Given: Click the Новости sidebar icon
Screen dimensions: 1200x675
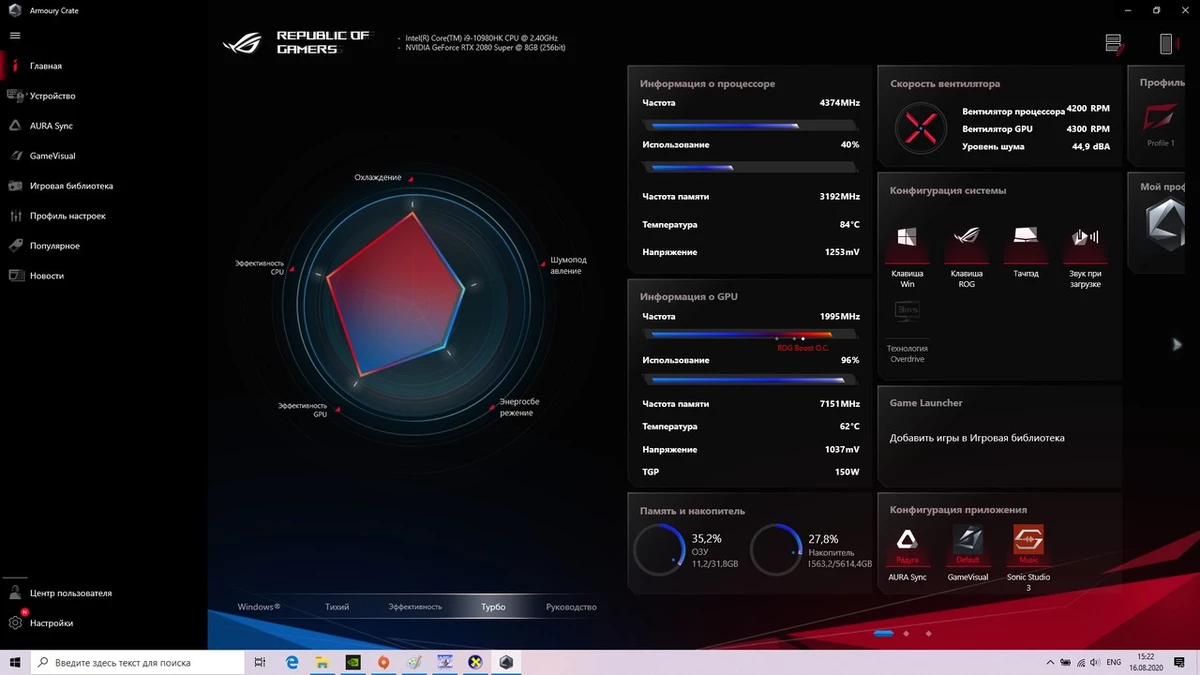Looking at the screenshot, I should pyautogui.click(x=15, y=276).
